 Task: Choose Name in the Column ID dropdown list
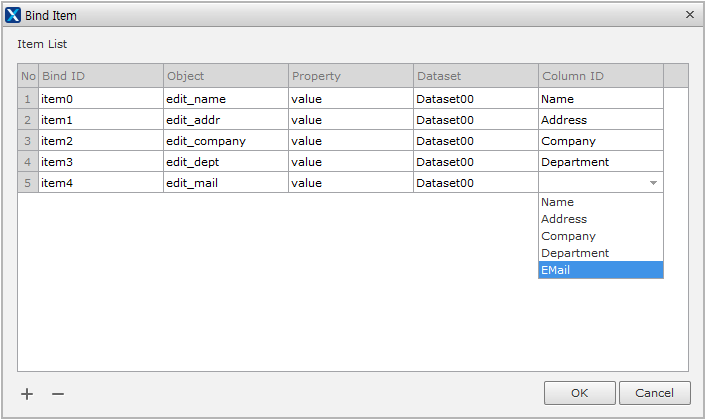[x=600, y=202]
